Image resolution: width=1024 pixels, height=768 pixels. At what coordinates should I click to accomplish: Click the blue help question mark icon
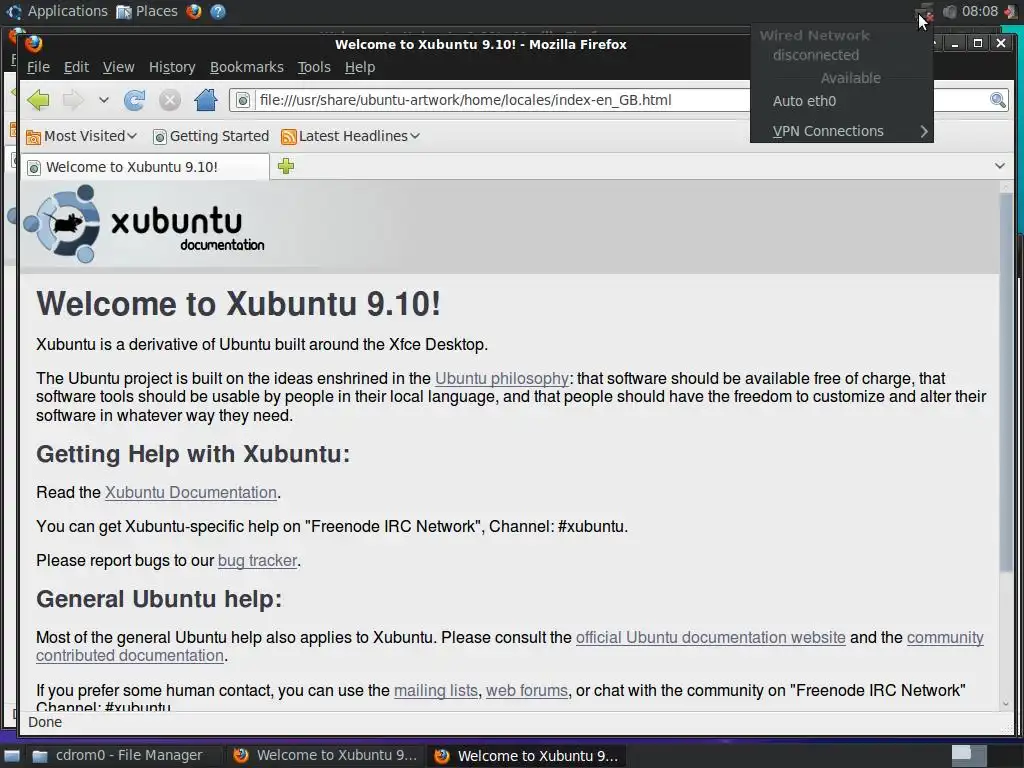point(218,11)
